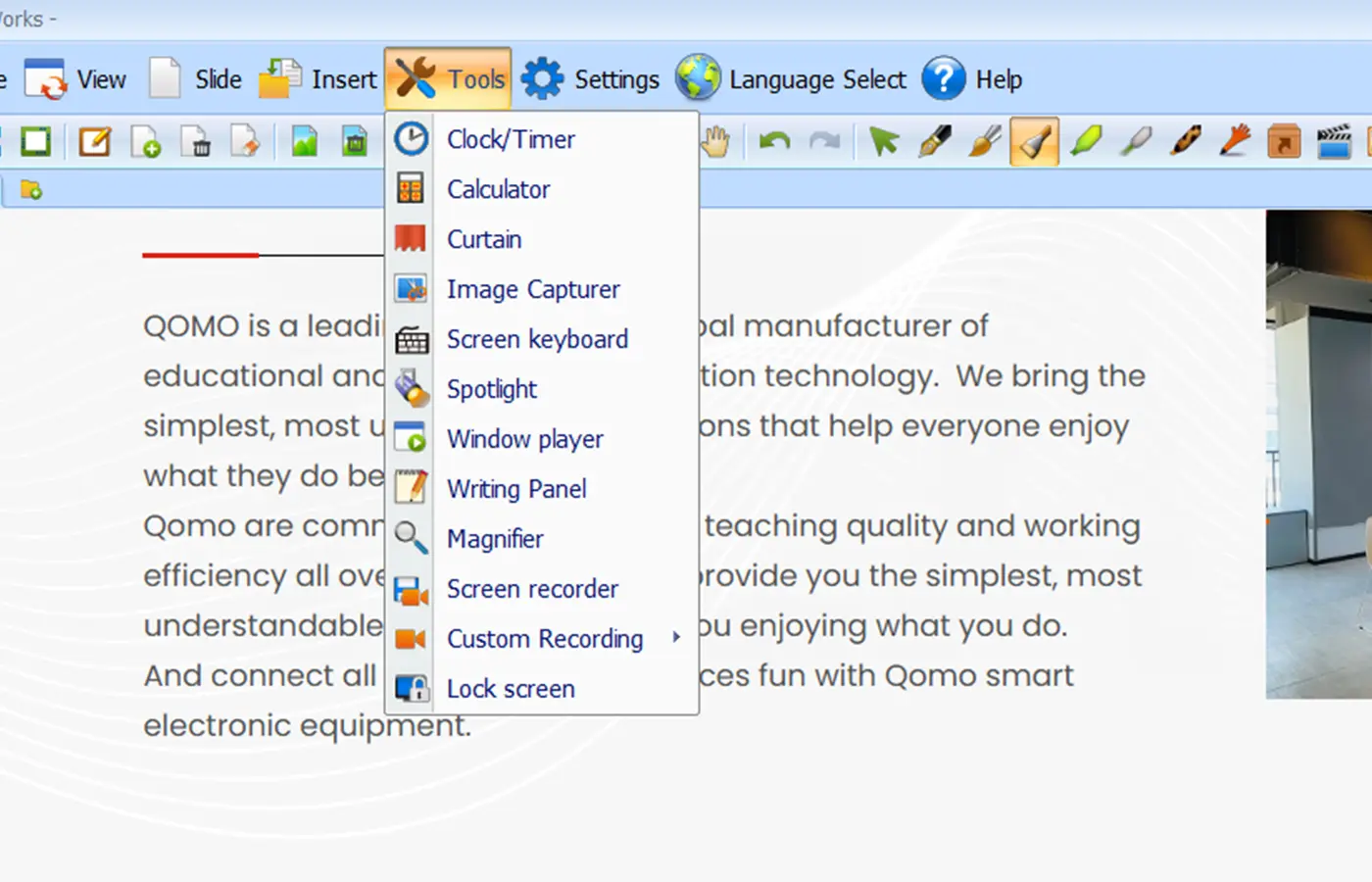
Task: Expand the Custom Recording submenu arrow
Action: pos(676,638)
